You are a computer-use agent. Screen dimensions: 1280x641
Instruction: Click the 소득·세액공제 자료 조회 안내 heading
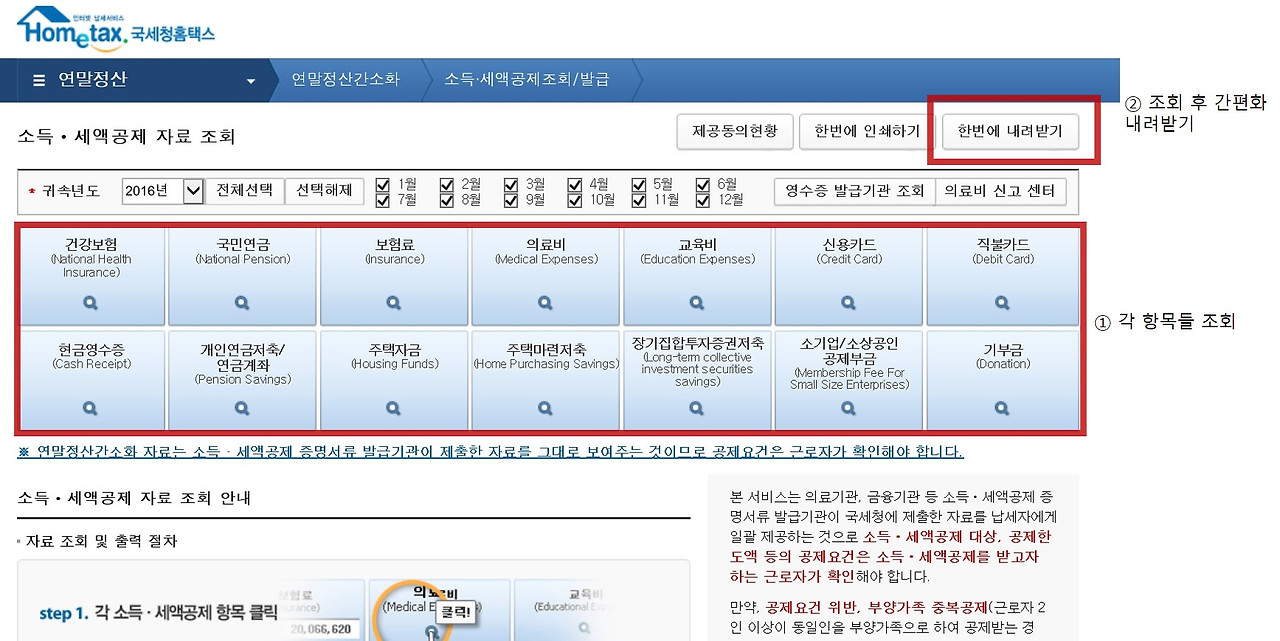tap(134, 498)
